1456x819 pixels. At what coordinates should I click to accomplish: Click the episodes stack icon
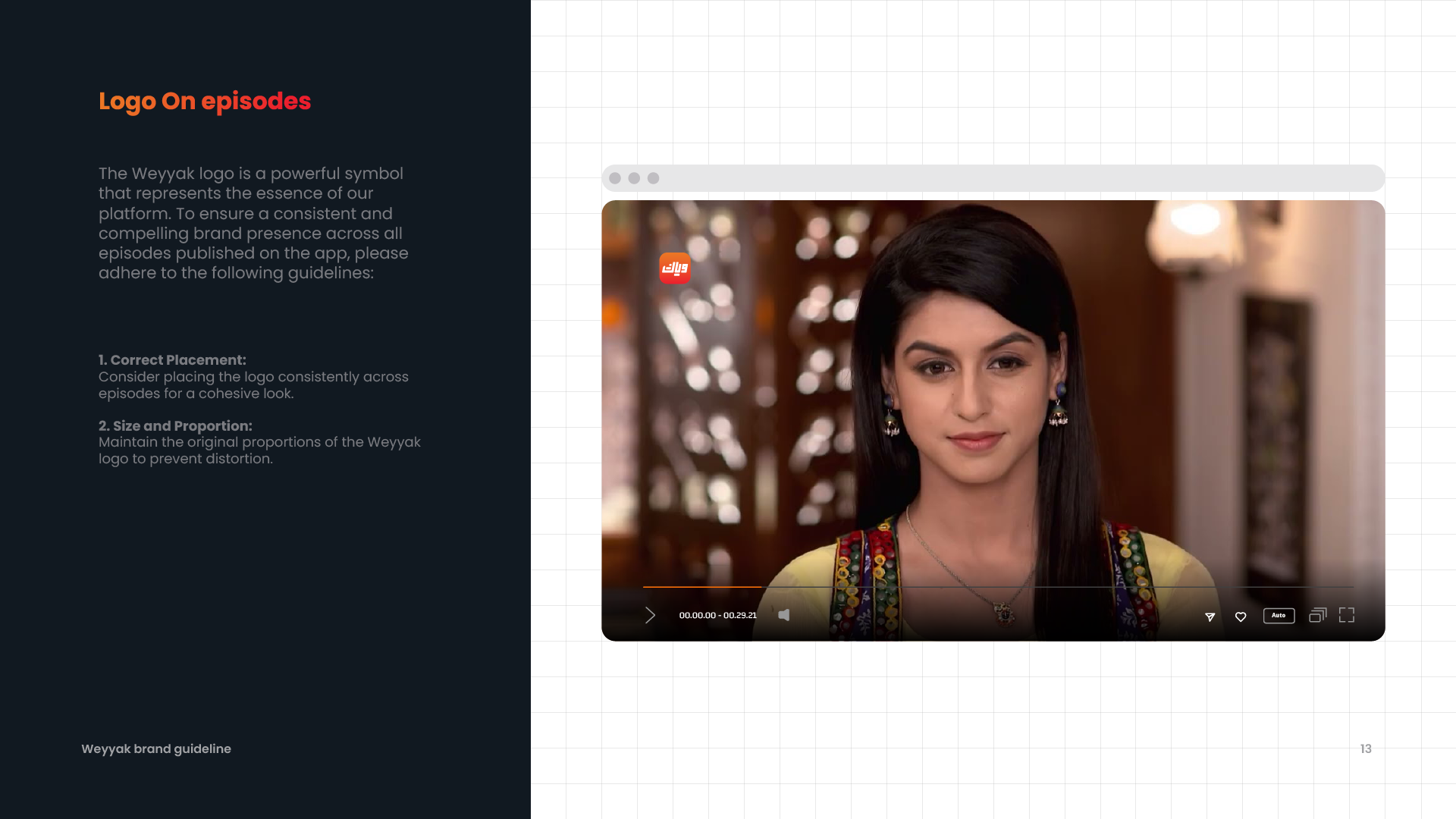click(1317, 615)
